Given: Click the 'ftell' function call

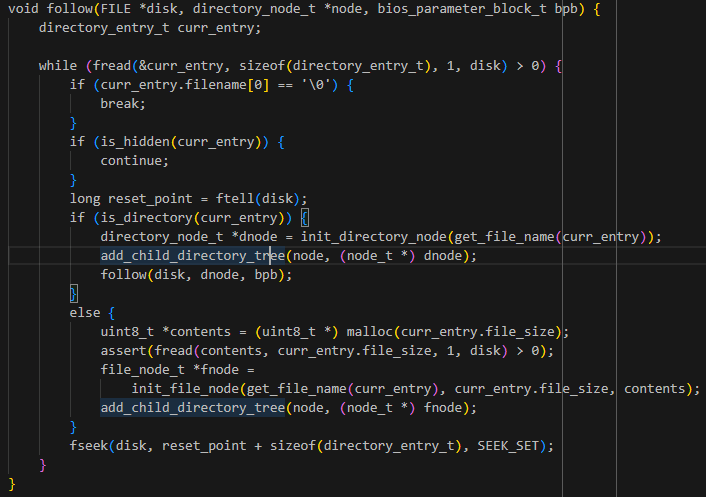Looking at the screenshot, I should click(235, 199).
